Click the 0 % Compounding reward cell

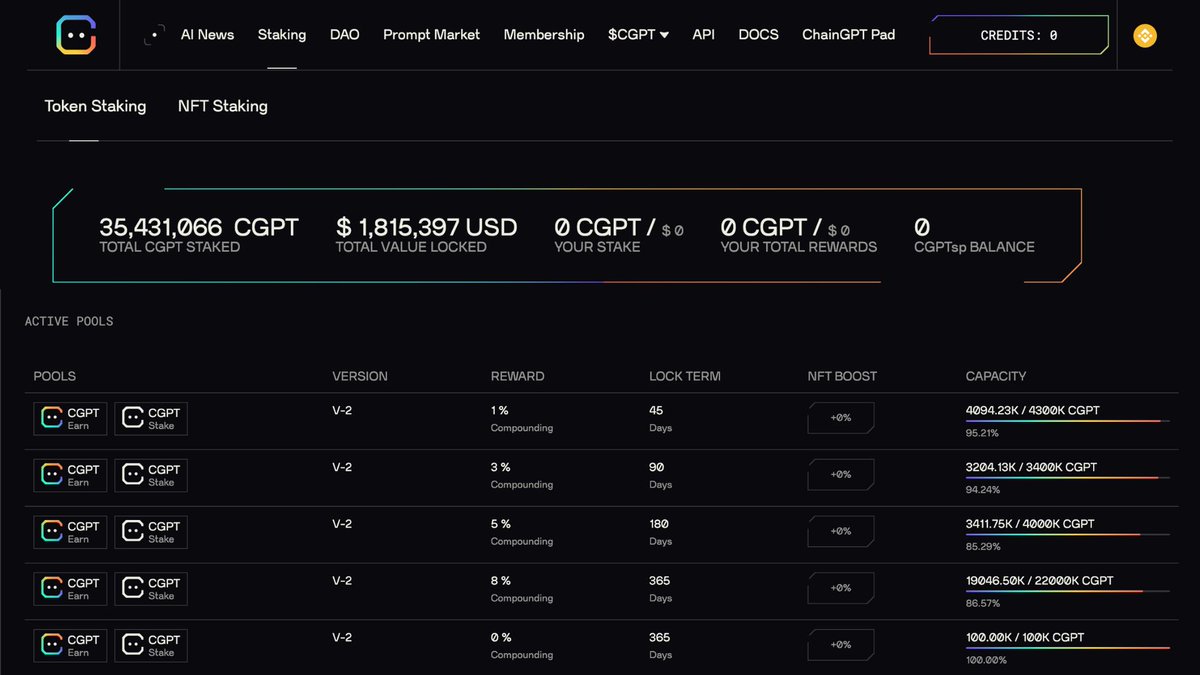click(x=522, y=646)
